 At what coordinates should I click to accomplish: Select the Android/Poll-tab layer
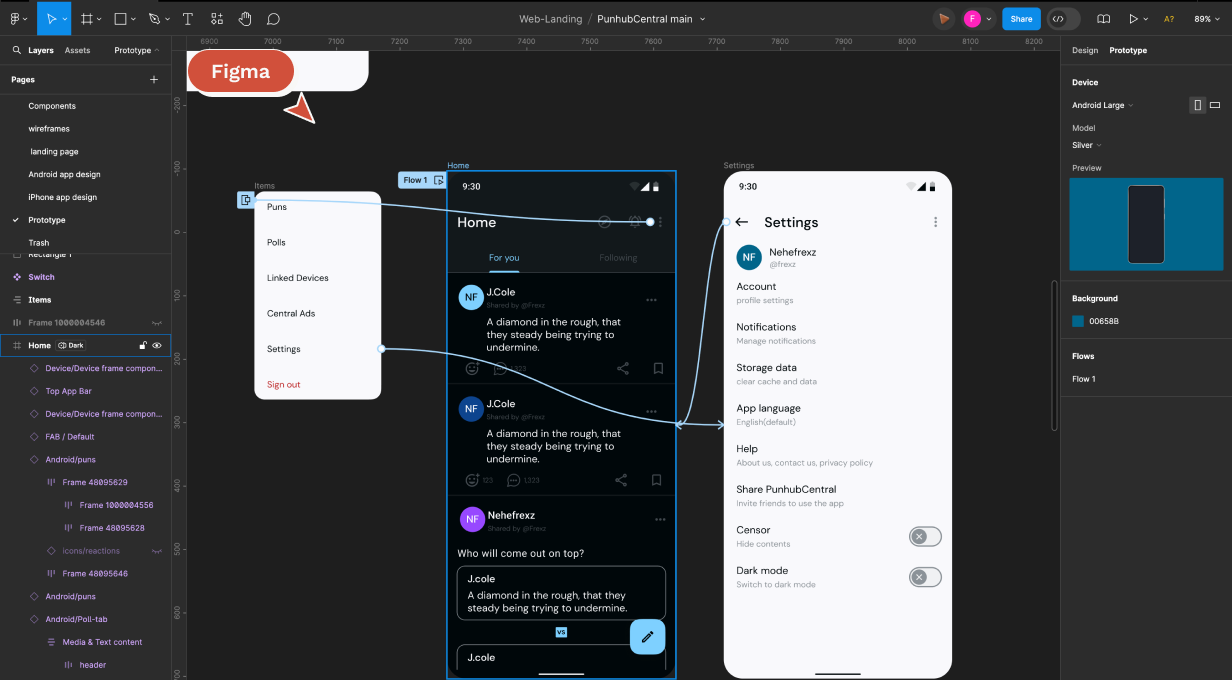pyautogui.click(x=76, y=619)
